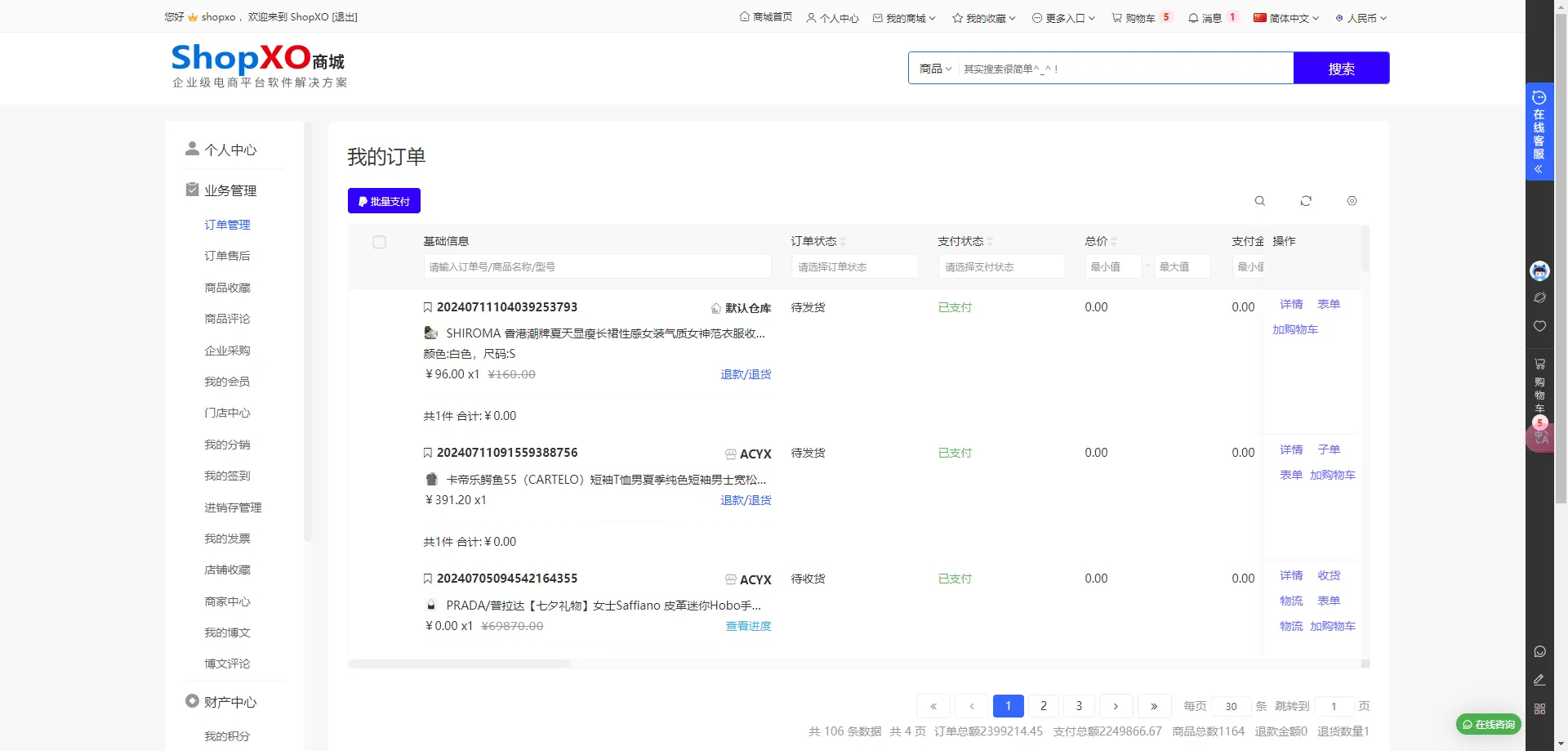Click the 批量支付 batch pay button
Screen dimensions: 1568x751
pos(384,201)
